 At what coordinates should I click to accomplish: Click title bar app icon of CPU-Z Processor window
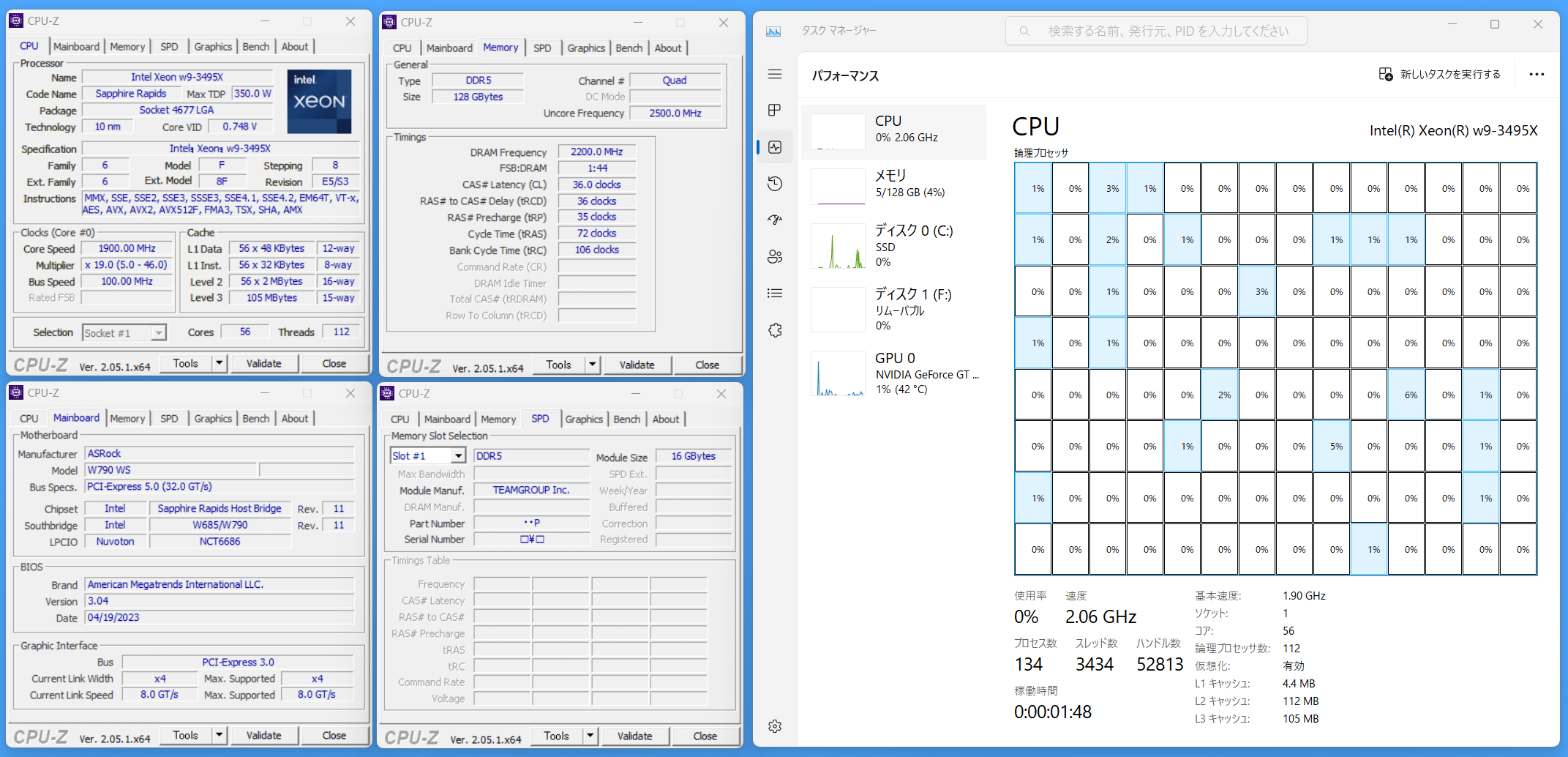point(17,21)
